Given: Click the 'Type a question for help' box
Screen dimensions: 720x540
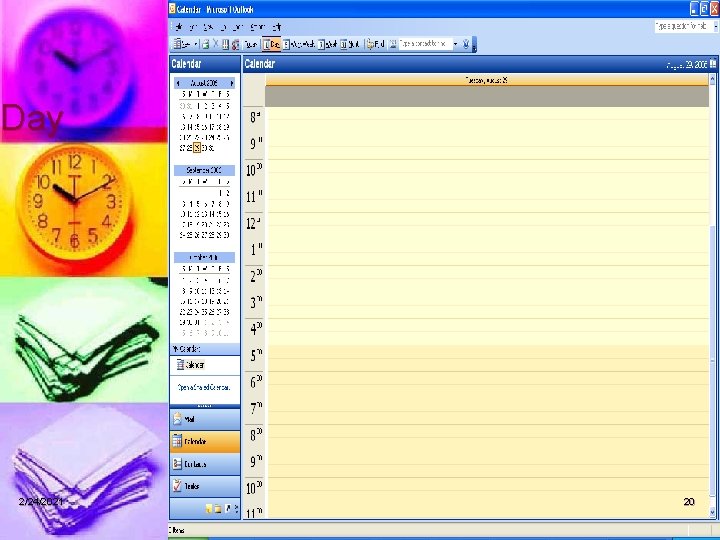Looking at the screenshot, I should tap(684, 26).
